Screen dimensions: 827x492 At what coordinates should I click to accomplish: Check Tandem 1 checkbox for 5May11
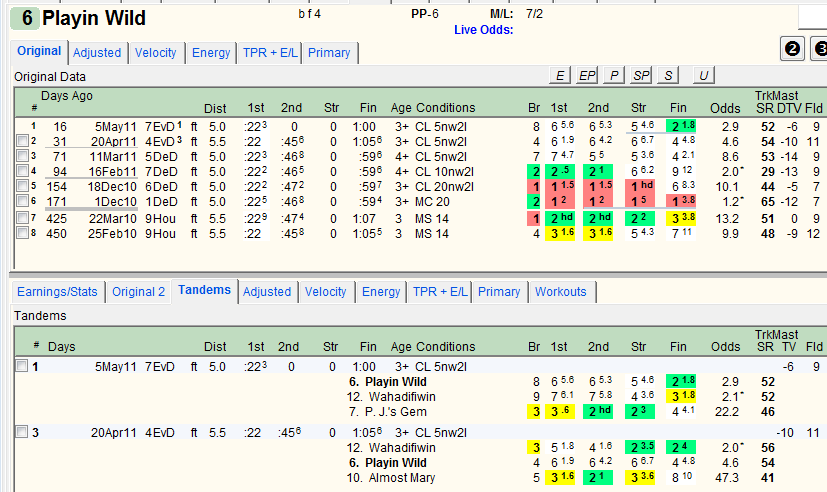click(x=22, y=365)
